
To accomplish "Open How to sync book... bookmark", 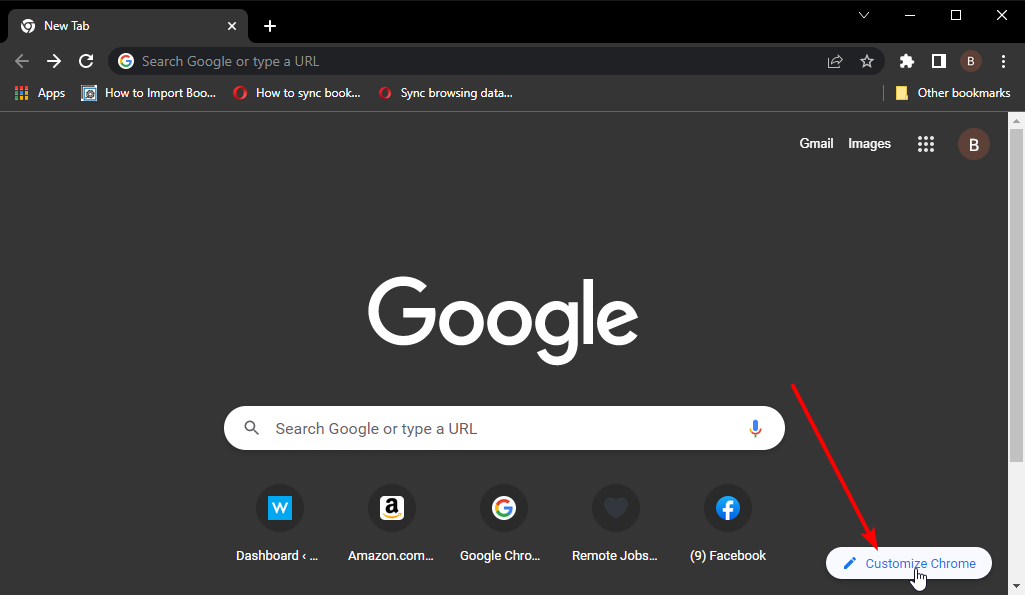I will coord(297,93).
